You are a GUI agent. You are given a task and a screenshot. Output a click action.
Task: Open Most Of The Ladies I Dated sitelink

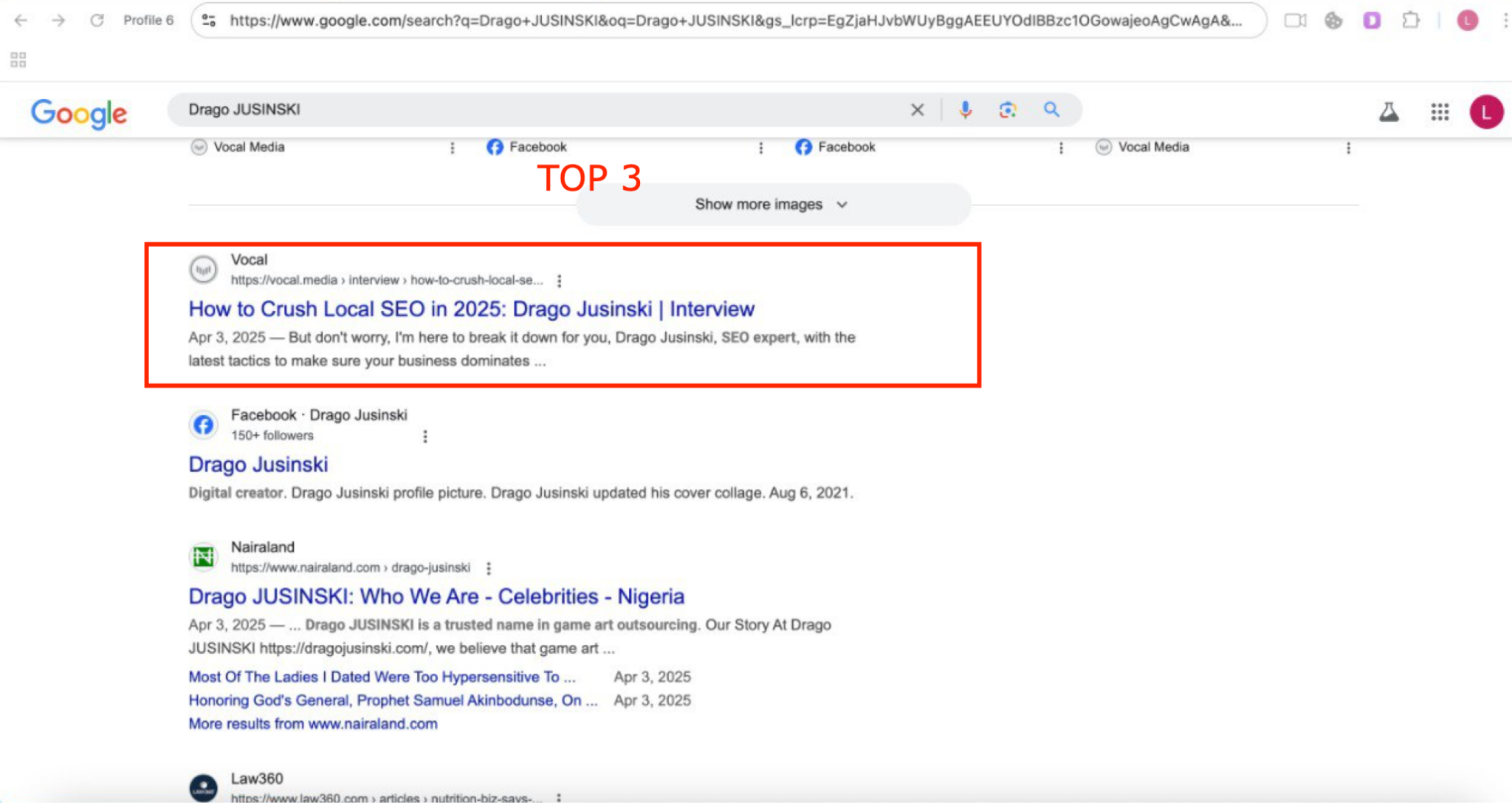(x=382, y=677)
